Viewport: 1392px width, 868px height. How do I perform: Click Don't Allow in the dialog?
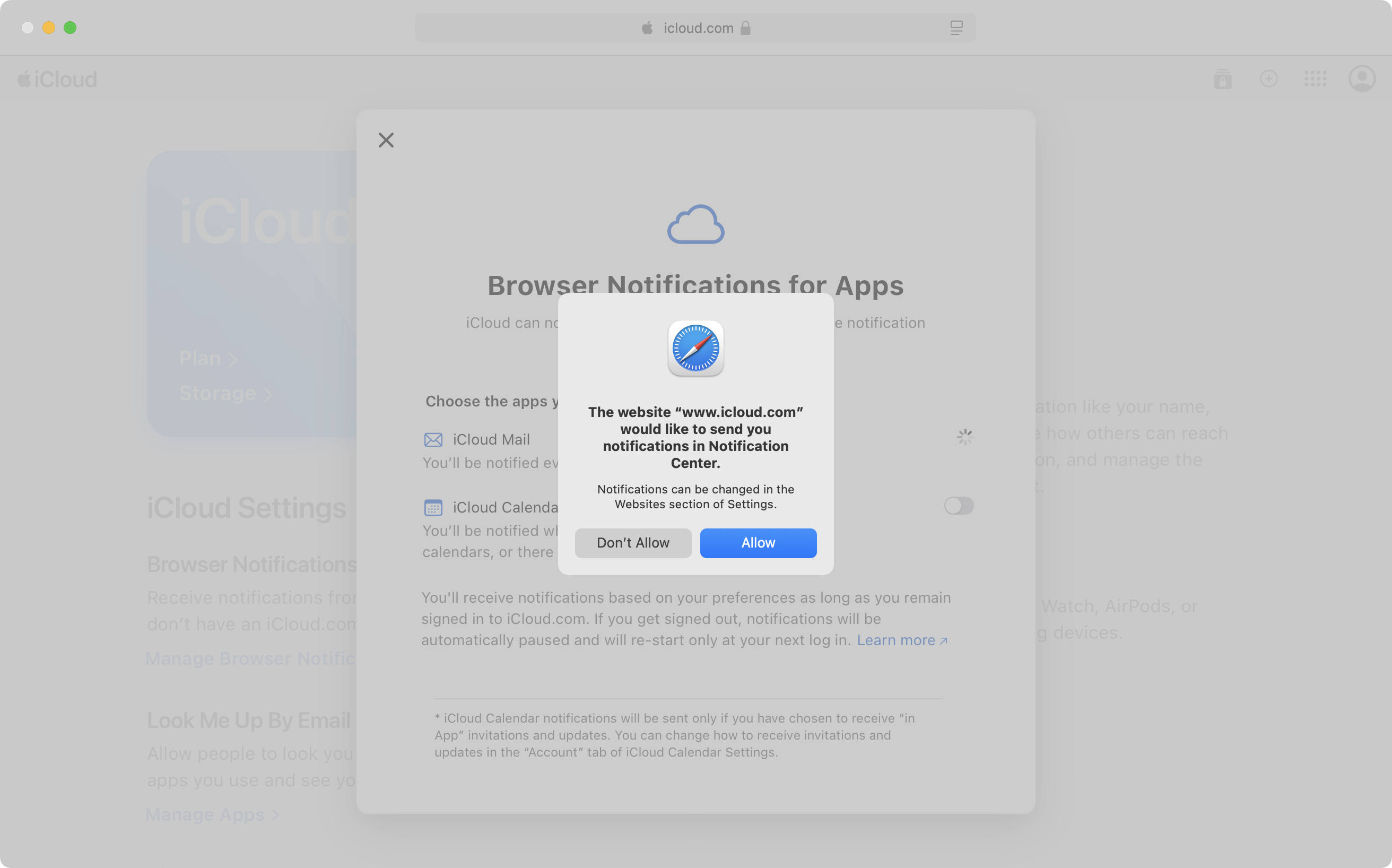point(632,542)
